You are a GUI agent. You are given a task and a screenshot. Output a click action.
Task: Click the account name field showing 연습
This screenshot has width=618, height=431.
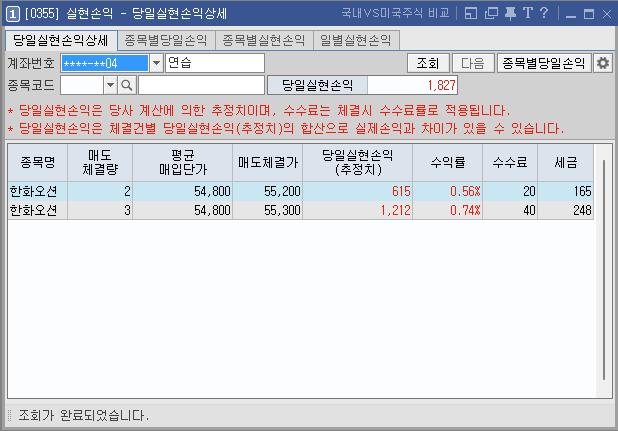tap(214, 63)
